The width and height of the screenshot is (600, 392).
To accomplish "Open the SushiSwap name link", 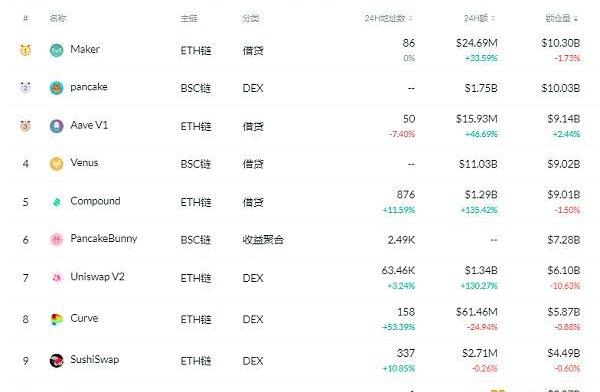I will [x=95, y=359].
